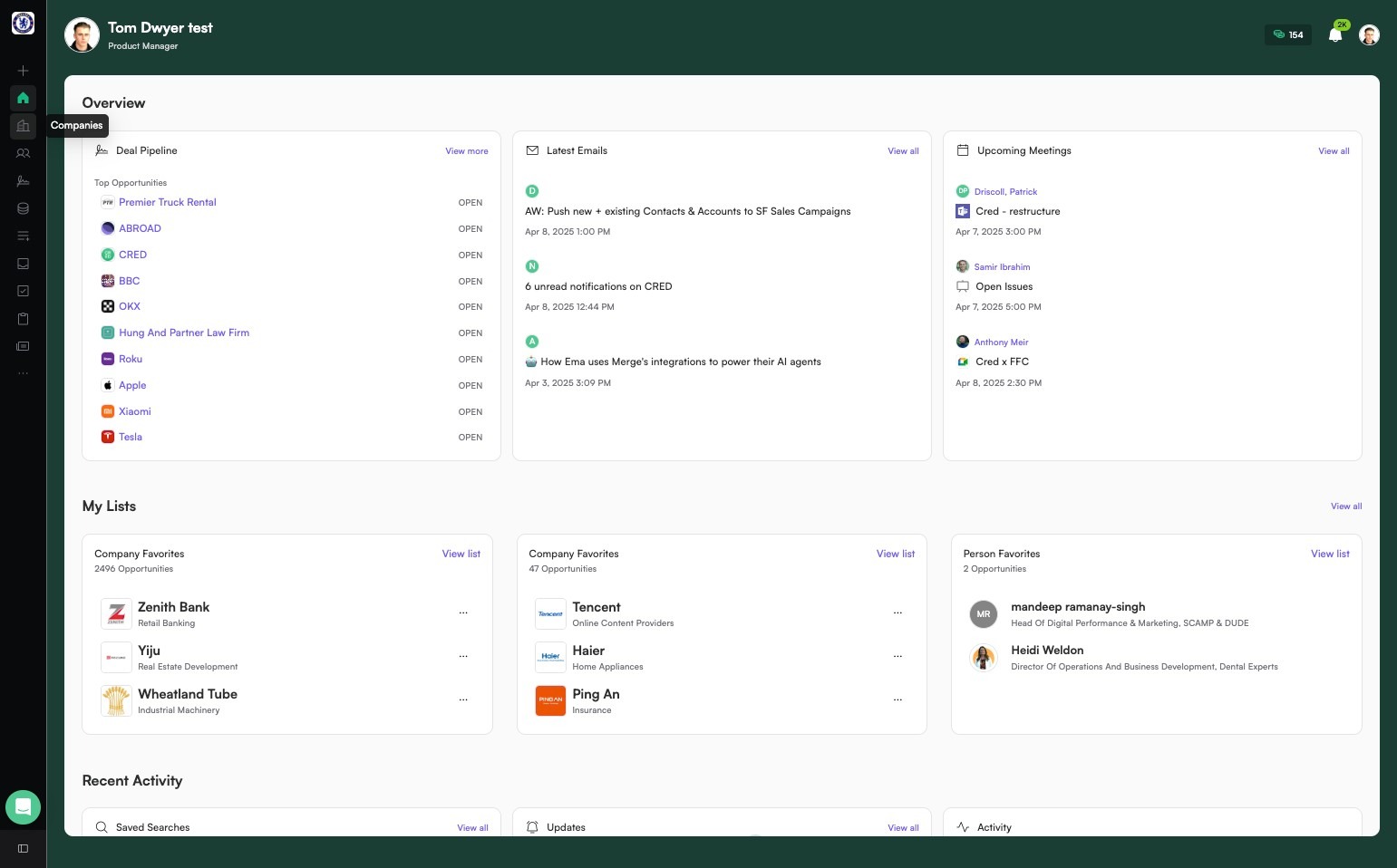Click the user avatar in top right

pos(1369,35)
